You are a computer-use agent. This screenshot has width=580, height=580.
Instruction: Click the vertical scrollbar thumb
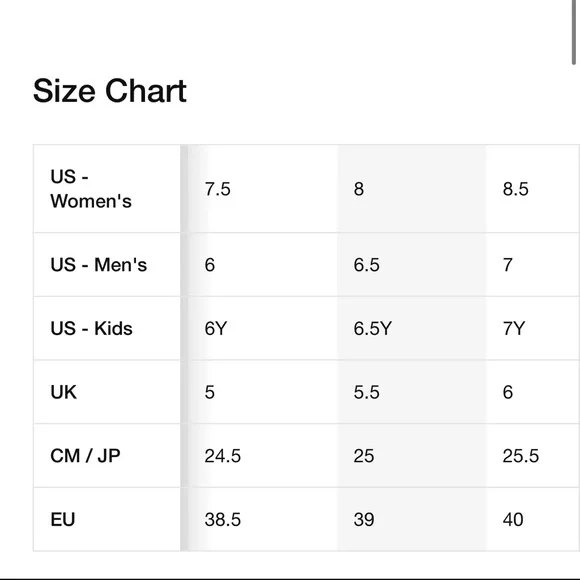574,32
